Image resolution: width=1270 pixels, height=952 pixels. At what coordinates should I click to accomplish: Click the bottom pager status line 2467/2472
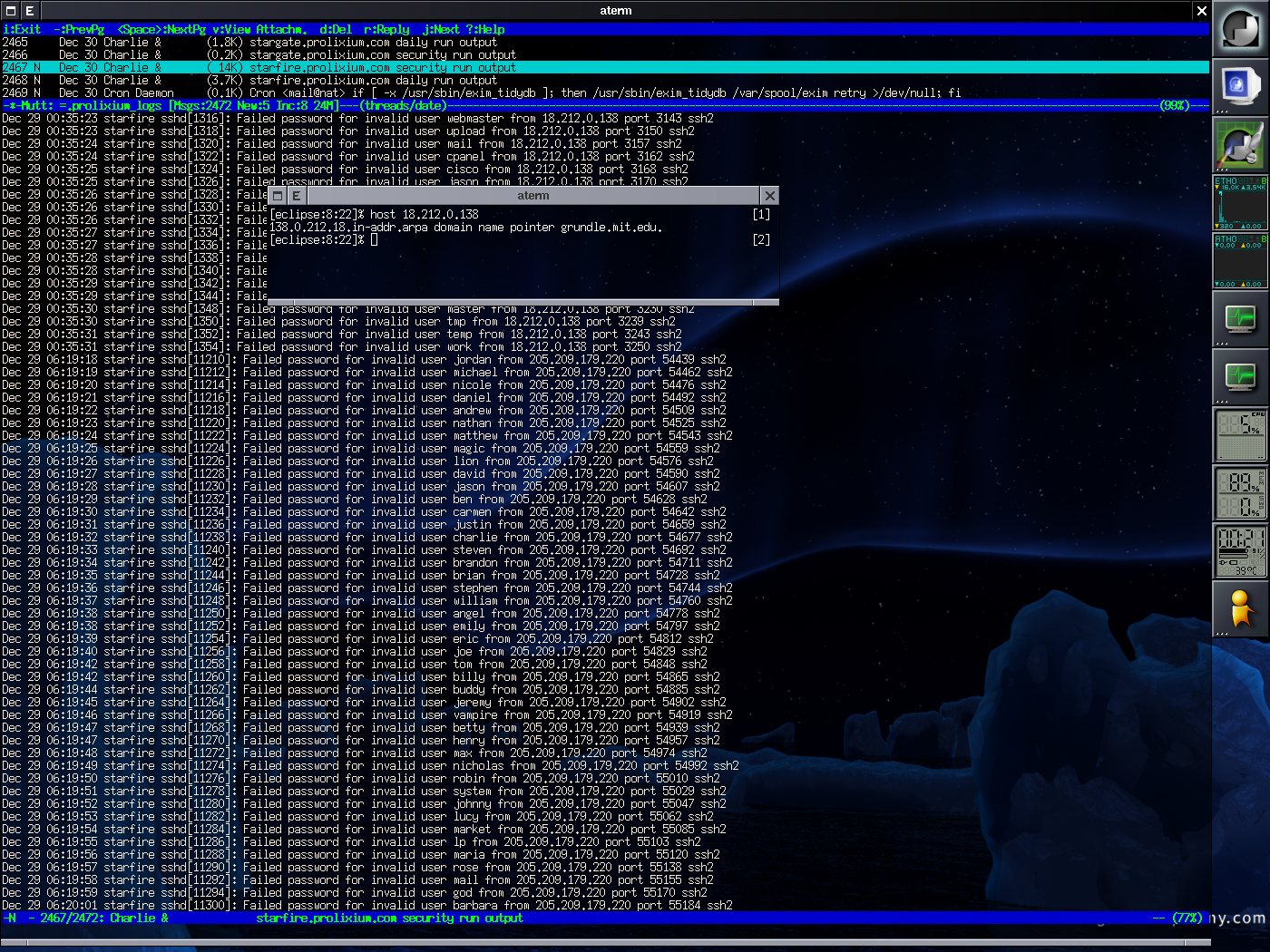coord(605,918)
